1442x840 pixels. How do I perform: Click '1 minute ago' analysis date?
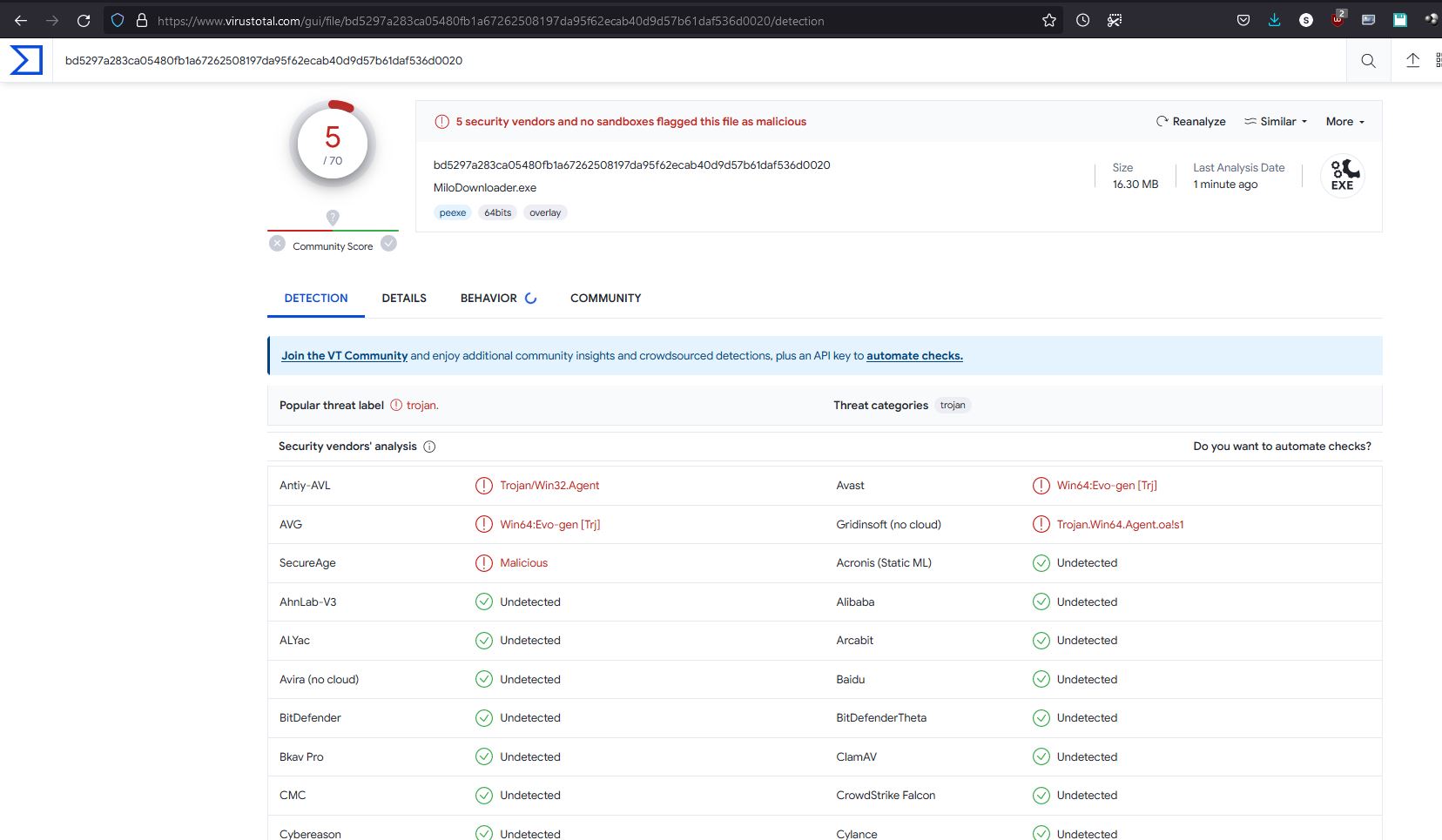(1225, 185)
